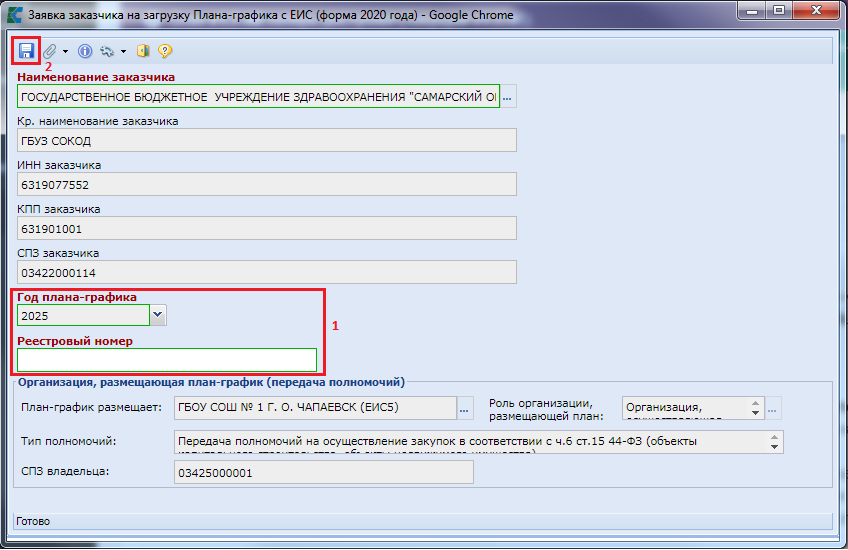Click ellipsis button beside Наименование заказчика
848x550 pixels.
tap(507, 98)
